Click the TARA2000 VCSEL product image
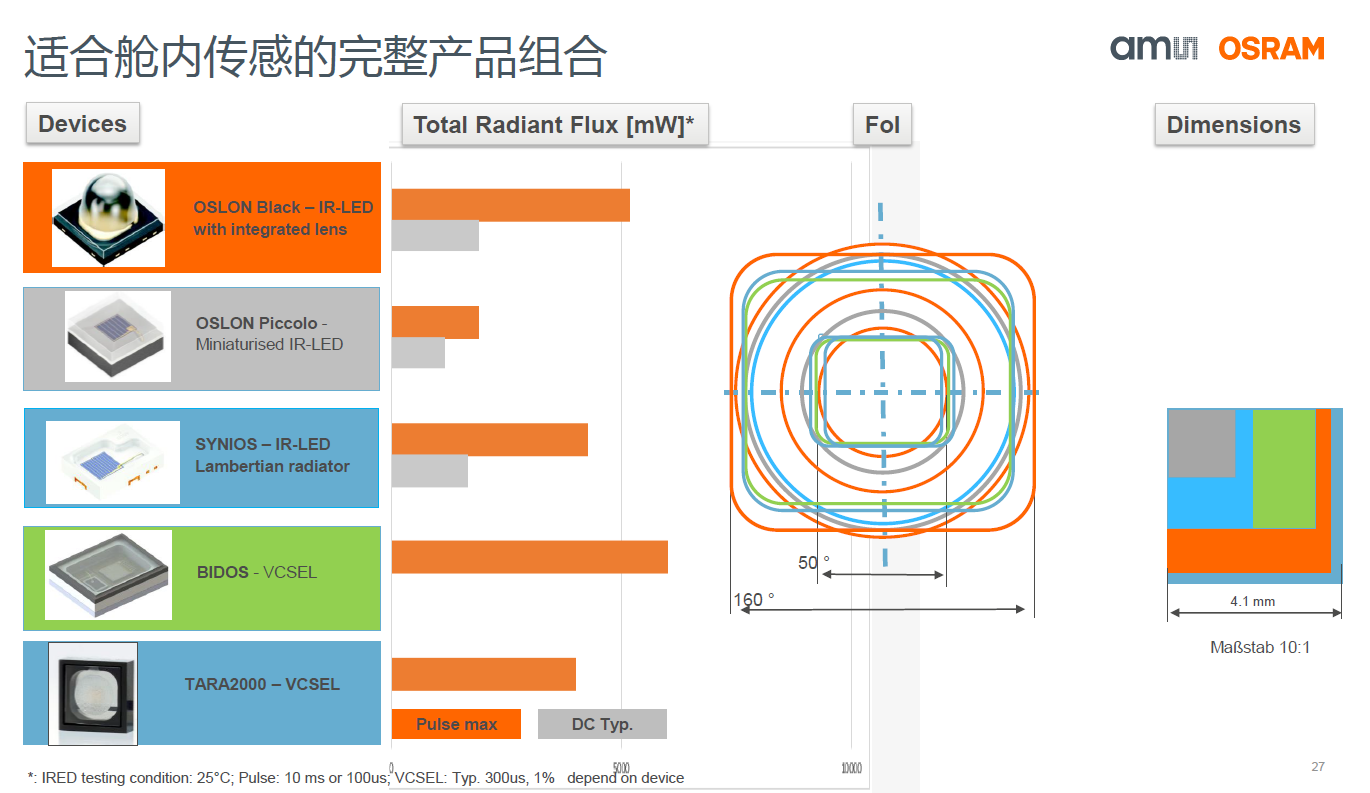Viewport: 1370px width, 793px height. click(x=93, y=693)
